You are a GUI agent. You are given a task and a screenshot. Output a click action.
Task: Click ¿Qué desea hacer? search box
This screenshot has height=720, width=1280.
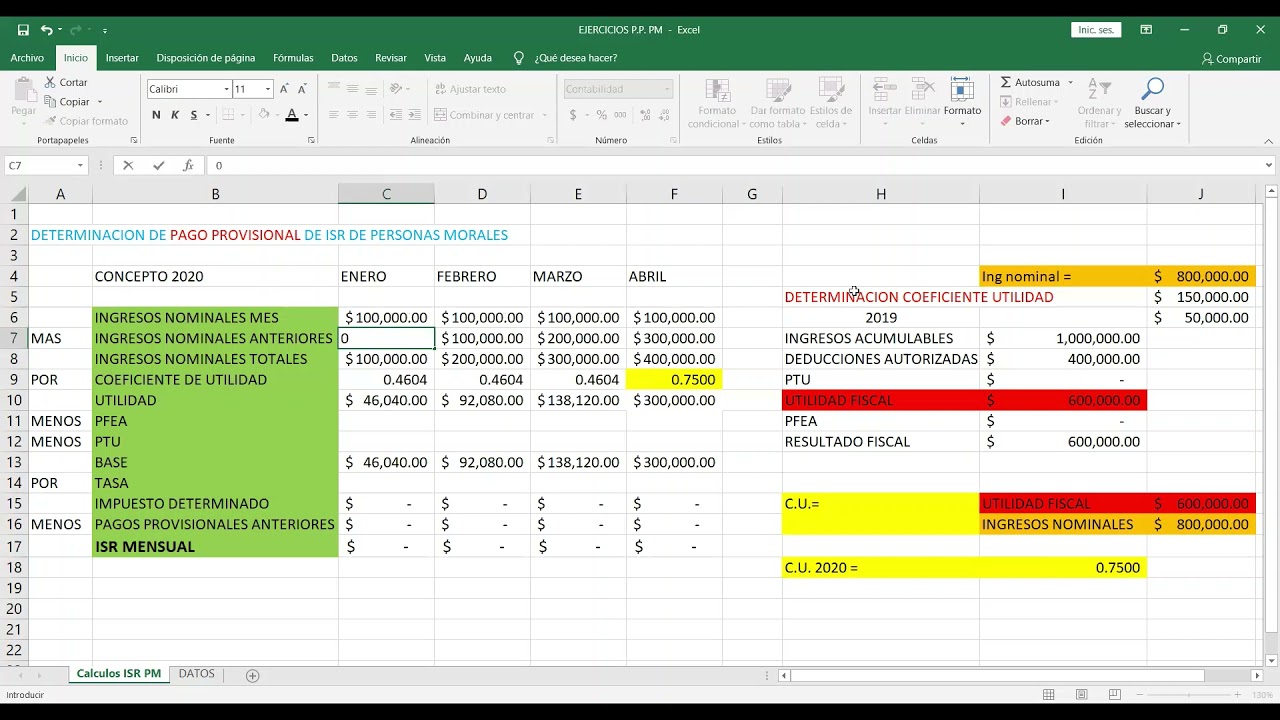coord(575,58)
